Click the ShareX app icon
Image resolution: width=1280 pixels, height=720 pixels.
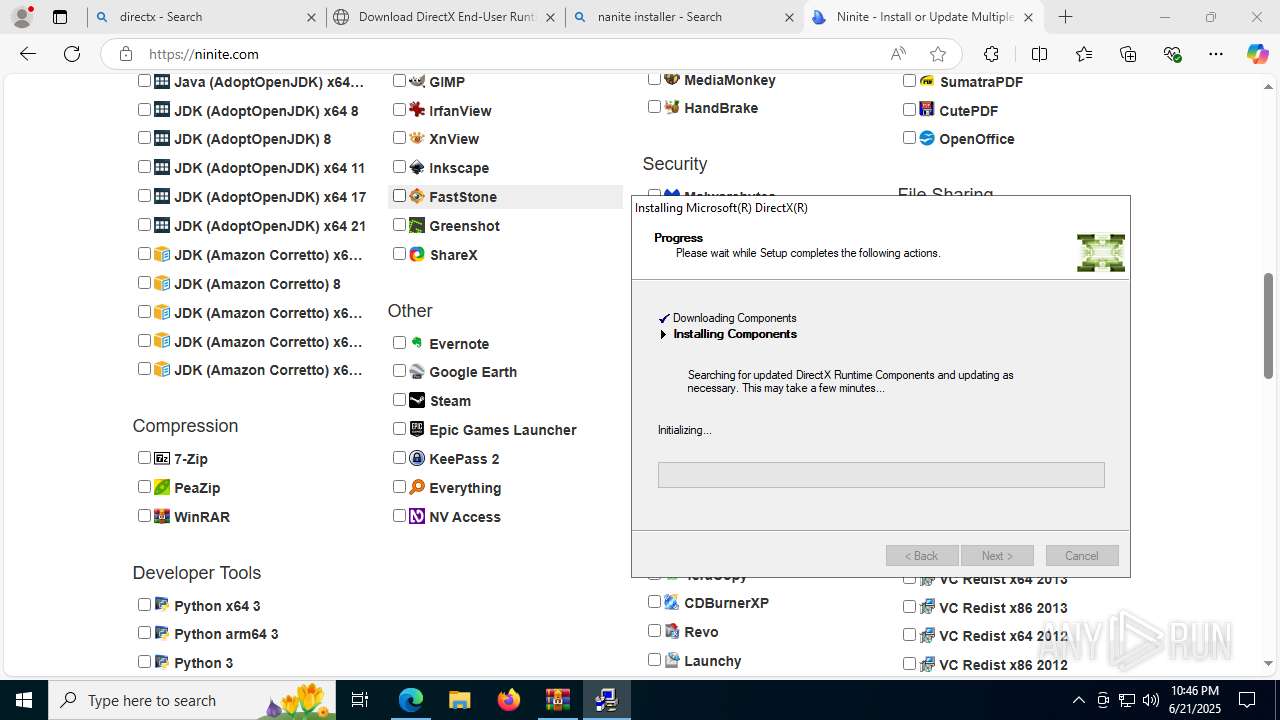point(417,254)
